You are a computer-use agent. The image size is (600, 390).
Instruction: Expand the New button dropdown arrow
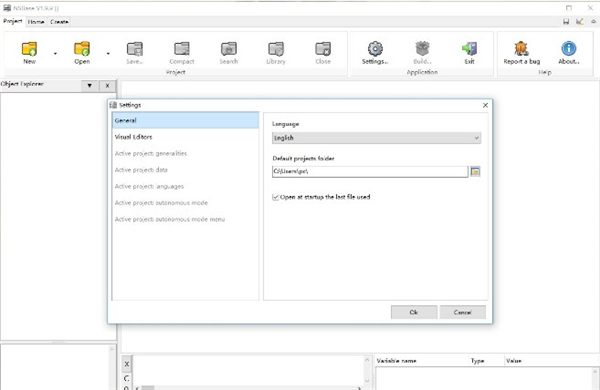click(55, 54)
